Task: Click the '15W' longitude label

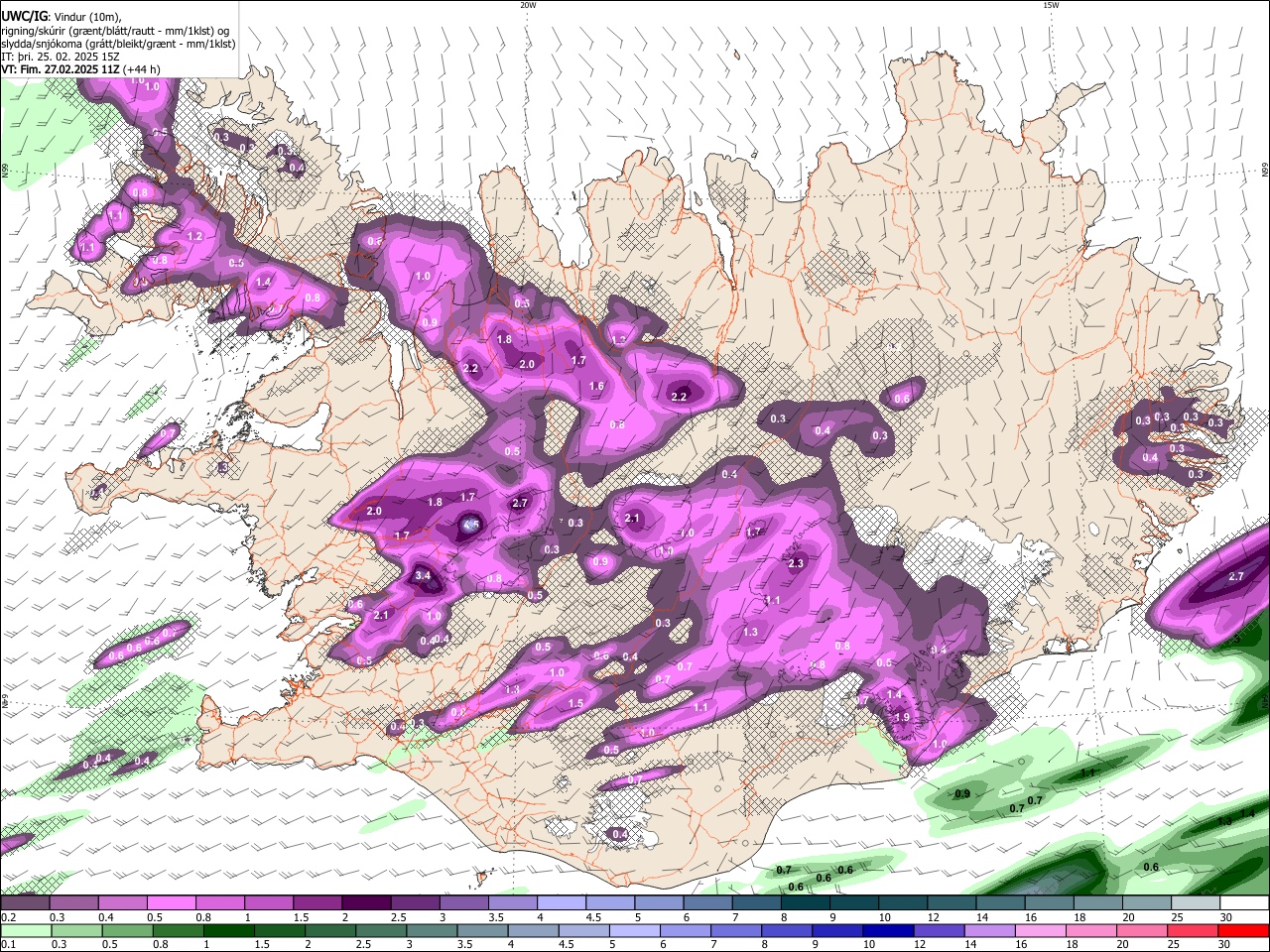Action: tap(1051, 5)
